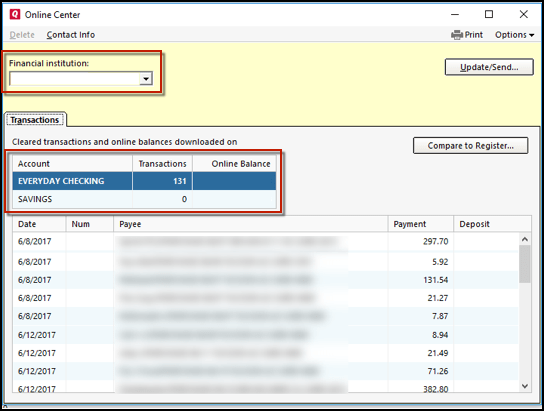Viewport: 544px width, 411px height.
Task: Select the SAVINGS account row
Action: [144, 199]
